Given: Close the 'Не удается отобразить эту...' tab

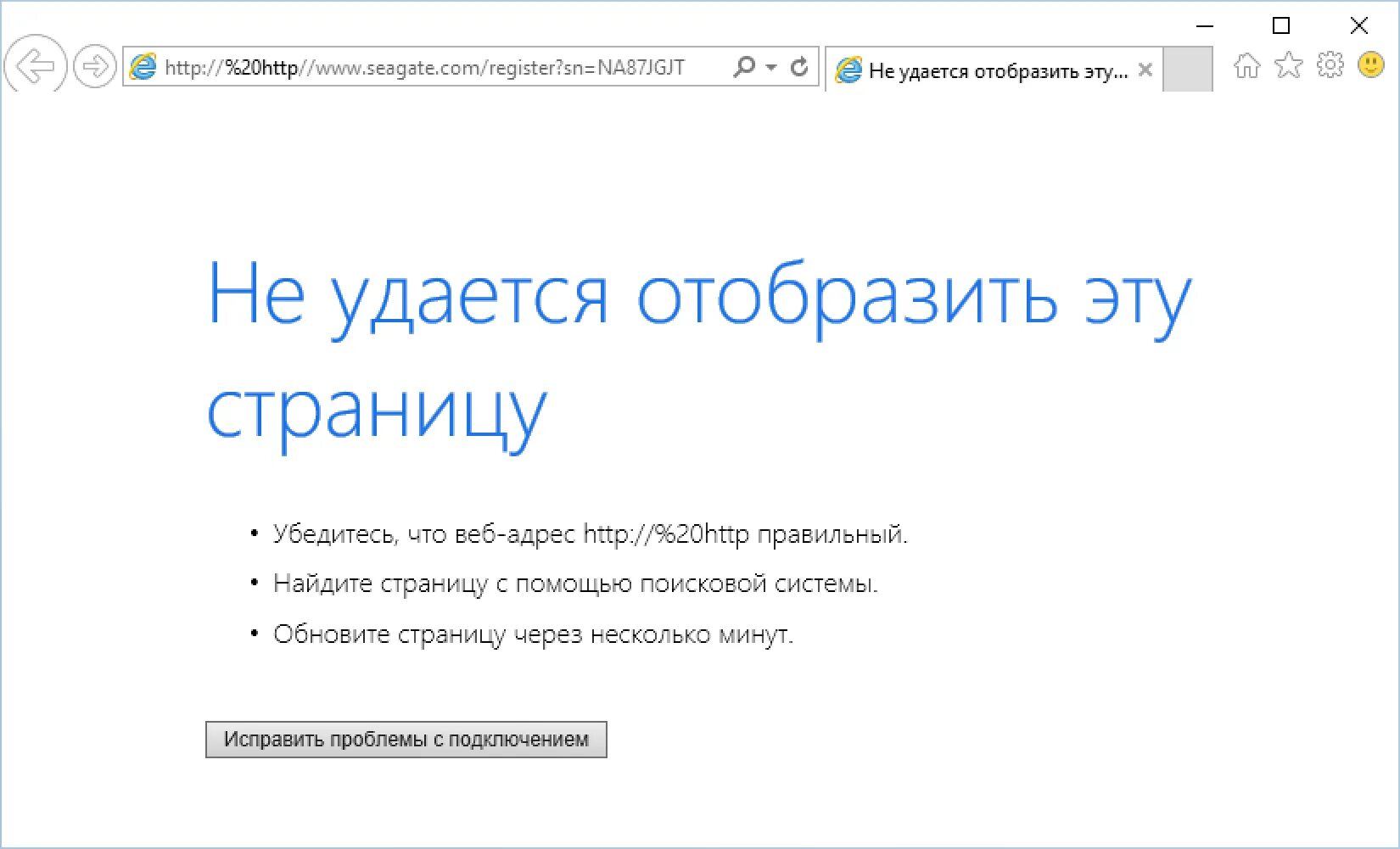Looking at the screenshot, I should pos(1145,70).
